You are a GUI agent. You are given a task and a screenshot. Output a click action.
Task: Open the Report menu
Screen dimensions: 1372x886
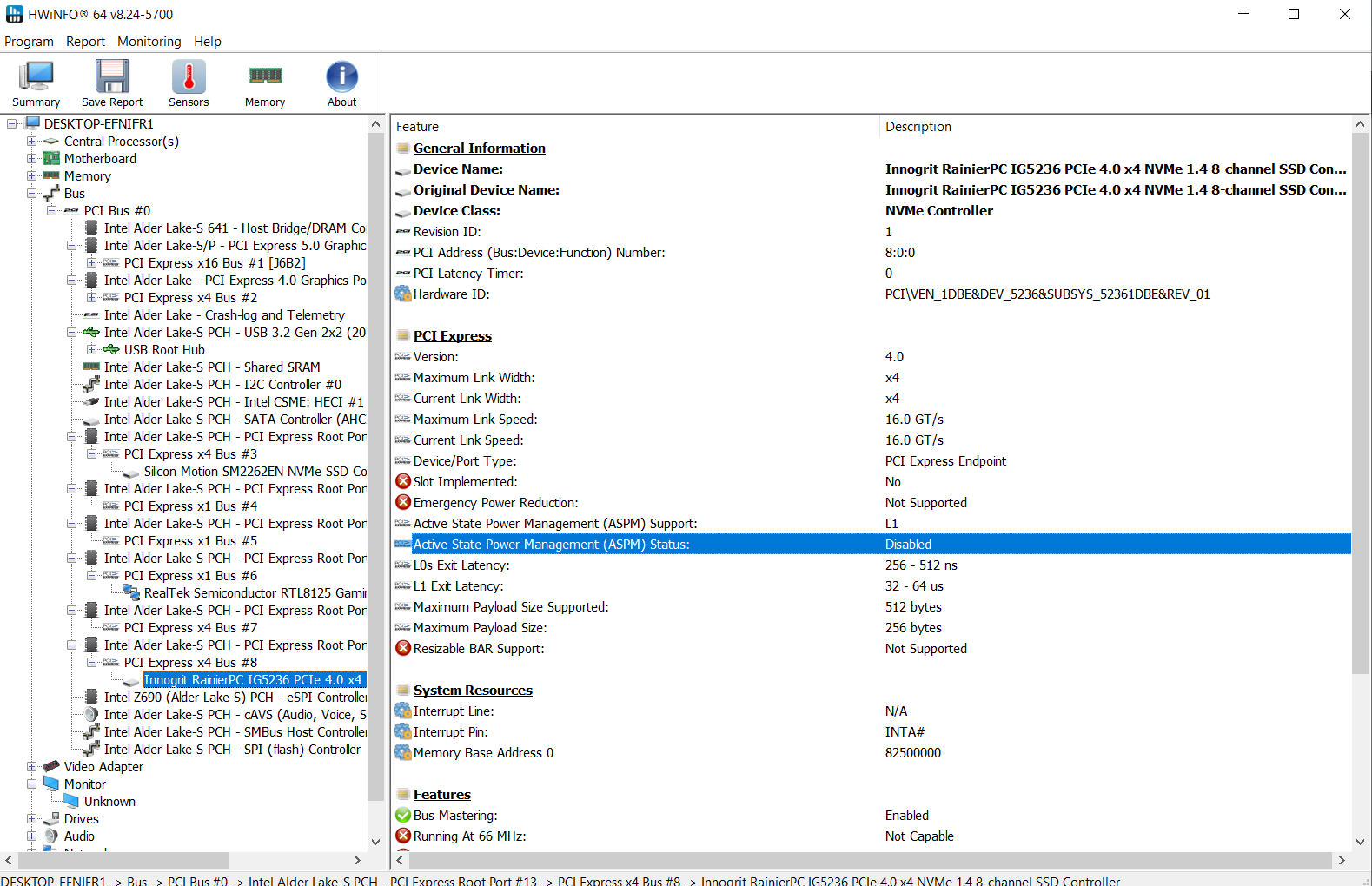coord(85,41)
